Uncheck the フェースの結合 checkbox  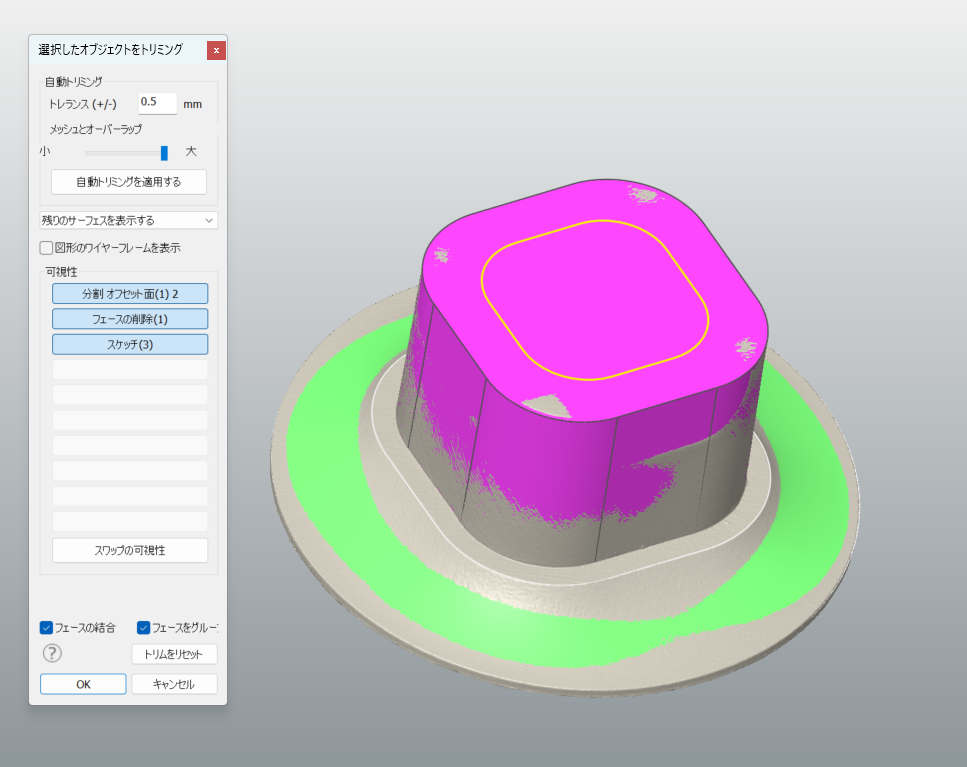click(x=46, y=628)
